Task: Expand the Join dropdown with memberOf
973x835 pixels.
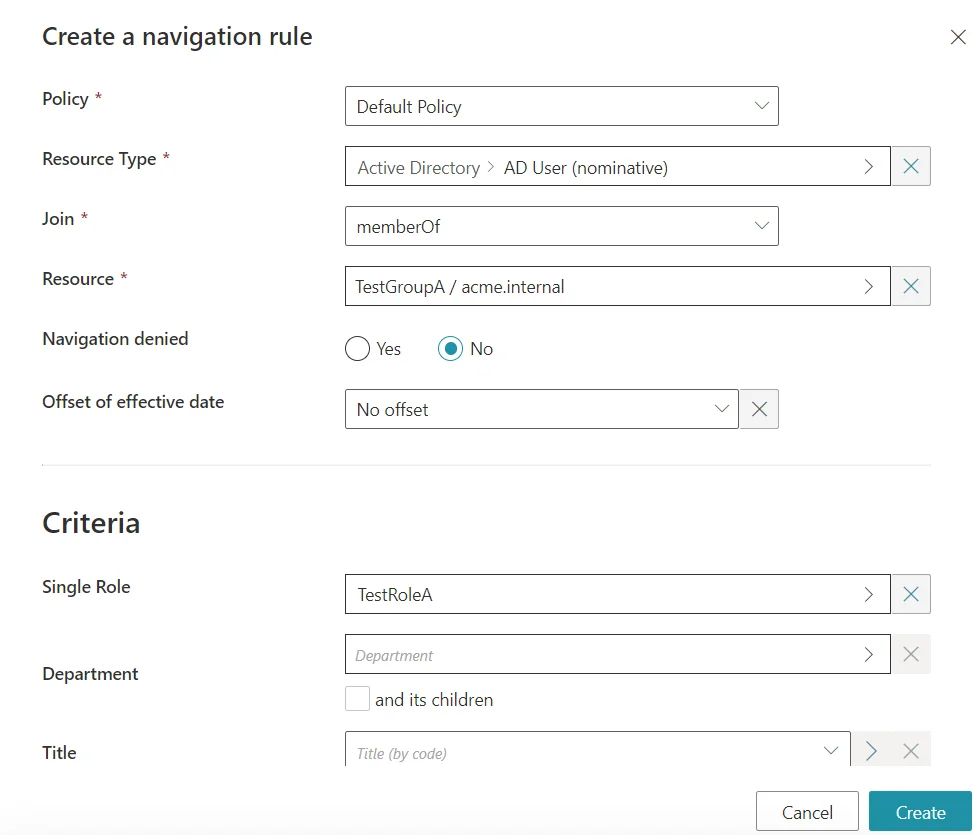Action: click(x=562, y=226)
